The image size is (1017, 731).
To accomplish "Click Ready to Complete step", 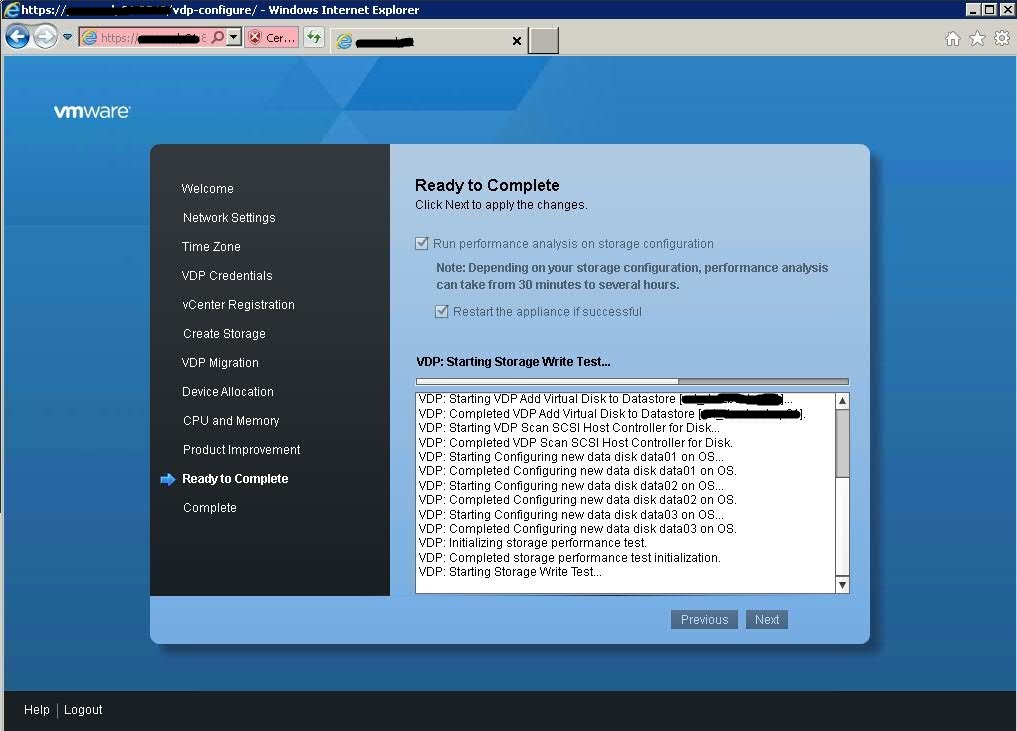I will tap(235, 479).
